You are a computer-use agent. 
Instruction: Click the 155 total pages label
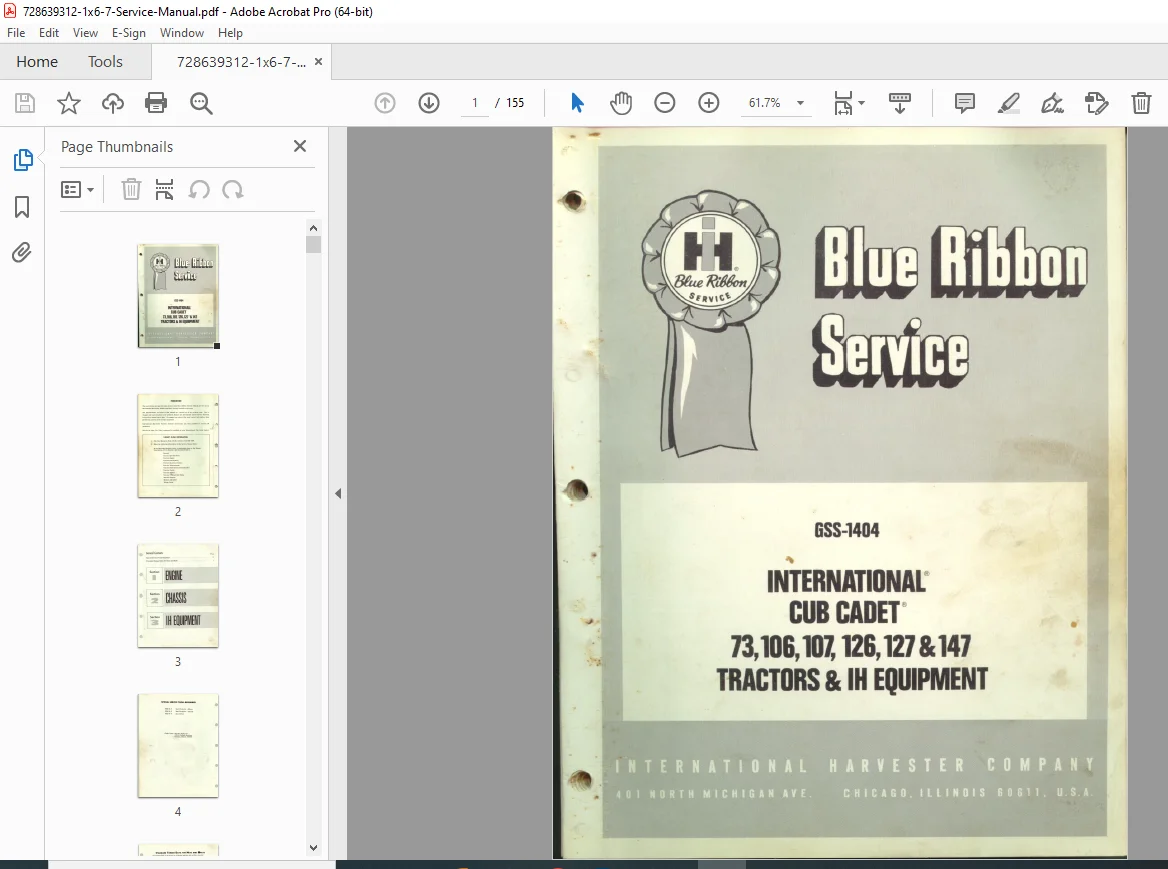coord(515,103)
